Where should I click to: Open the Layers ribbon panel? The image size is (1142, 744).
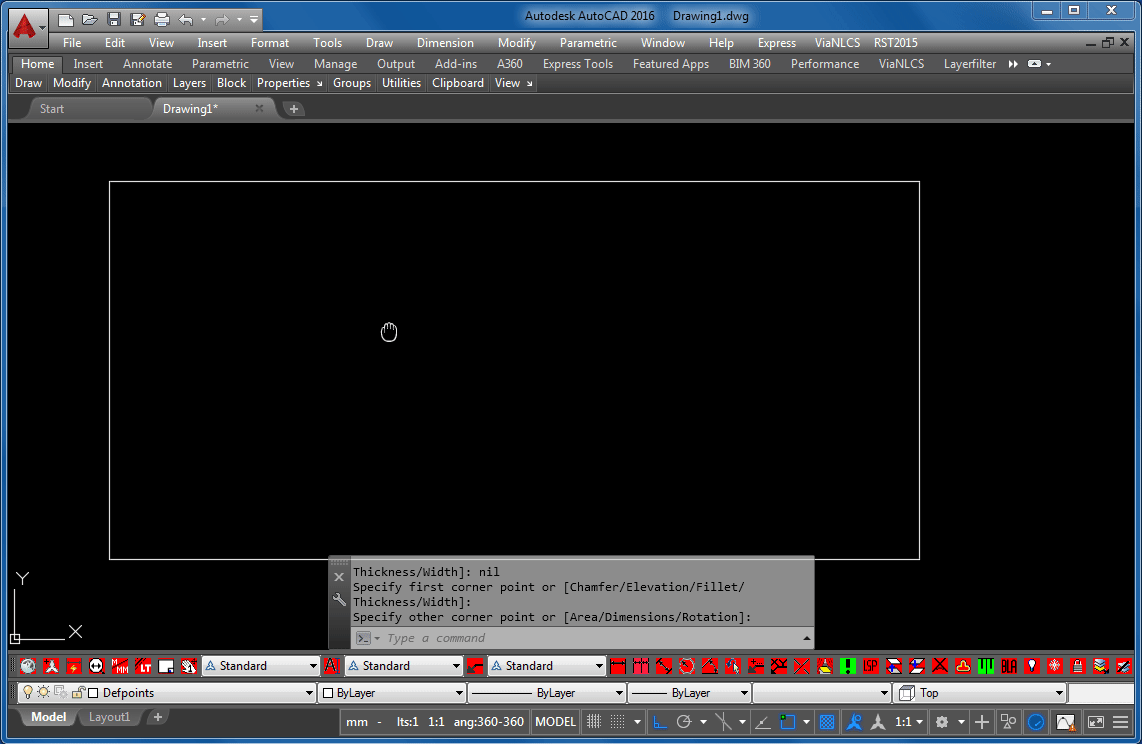tap(189, 83)
